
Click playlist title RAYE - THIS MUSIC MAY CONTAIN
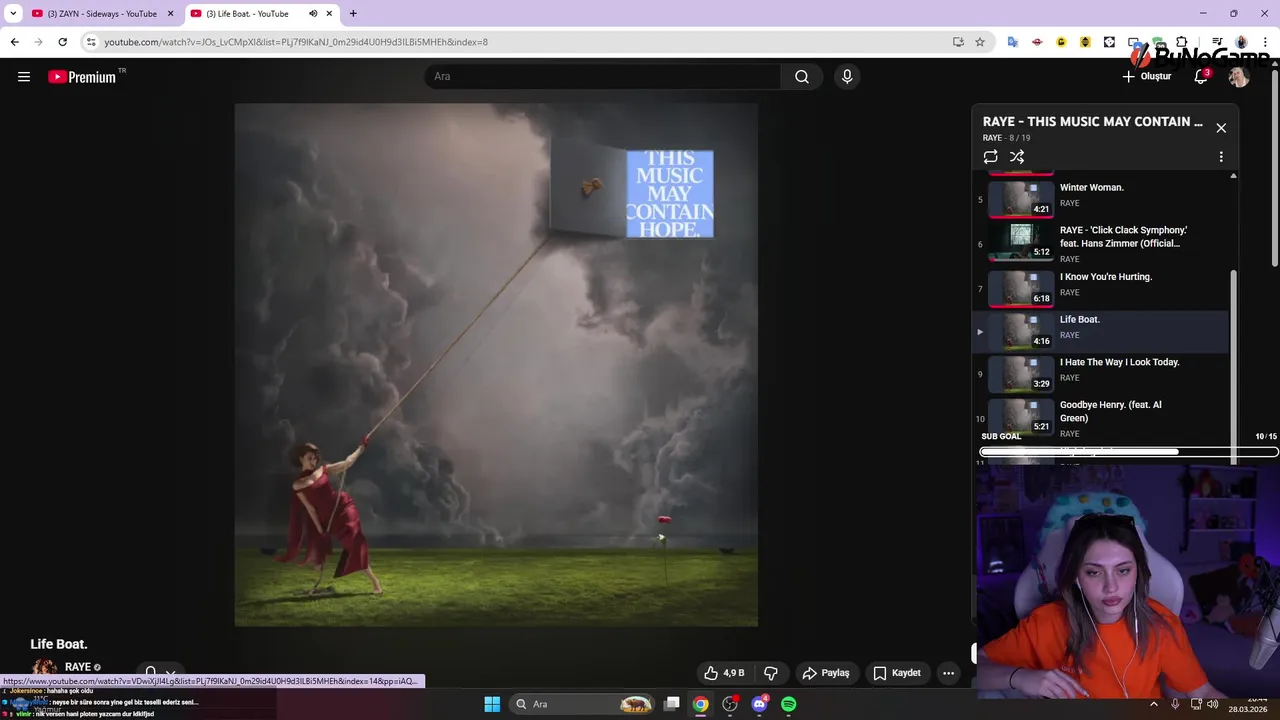[1092, 122]
